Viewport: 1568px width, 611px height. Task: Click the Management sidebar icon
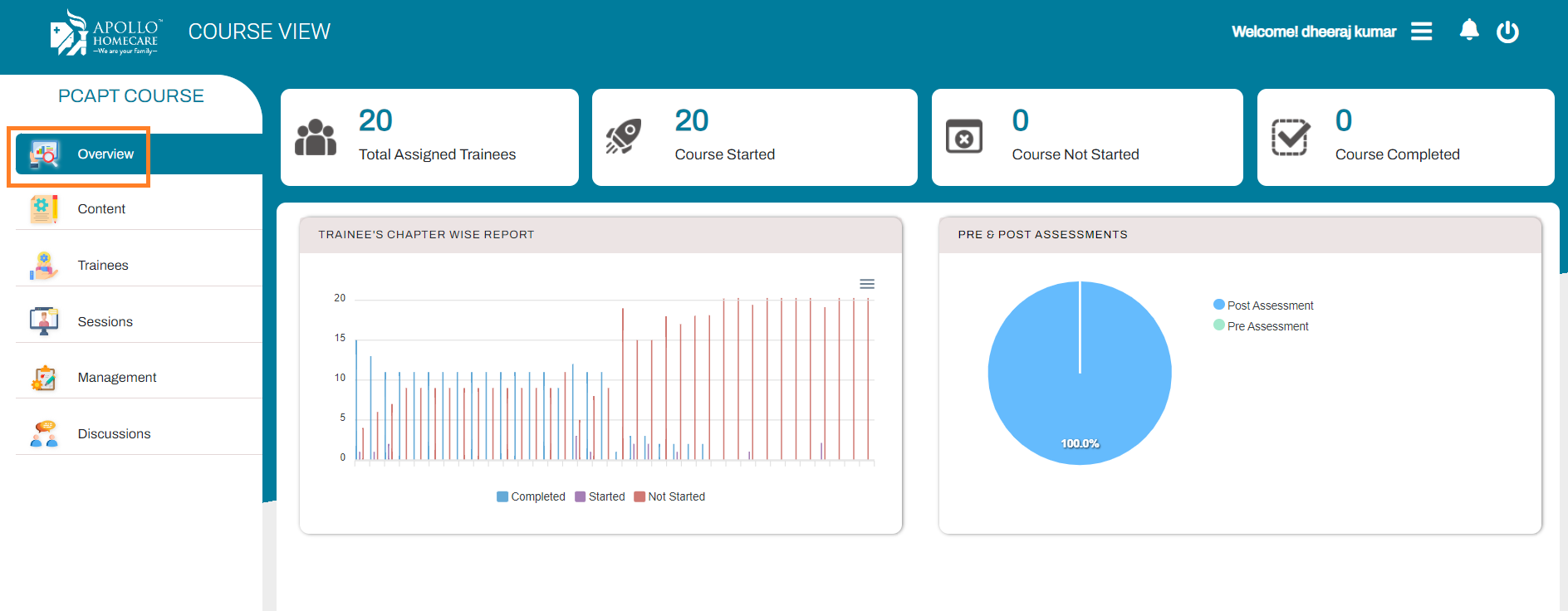tap(44, 378)
